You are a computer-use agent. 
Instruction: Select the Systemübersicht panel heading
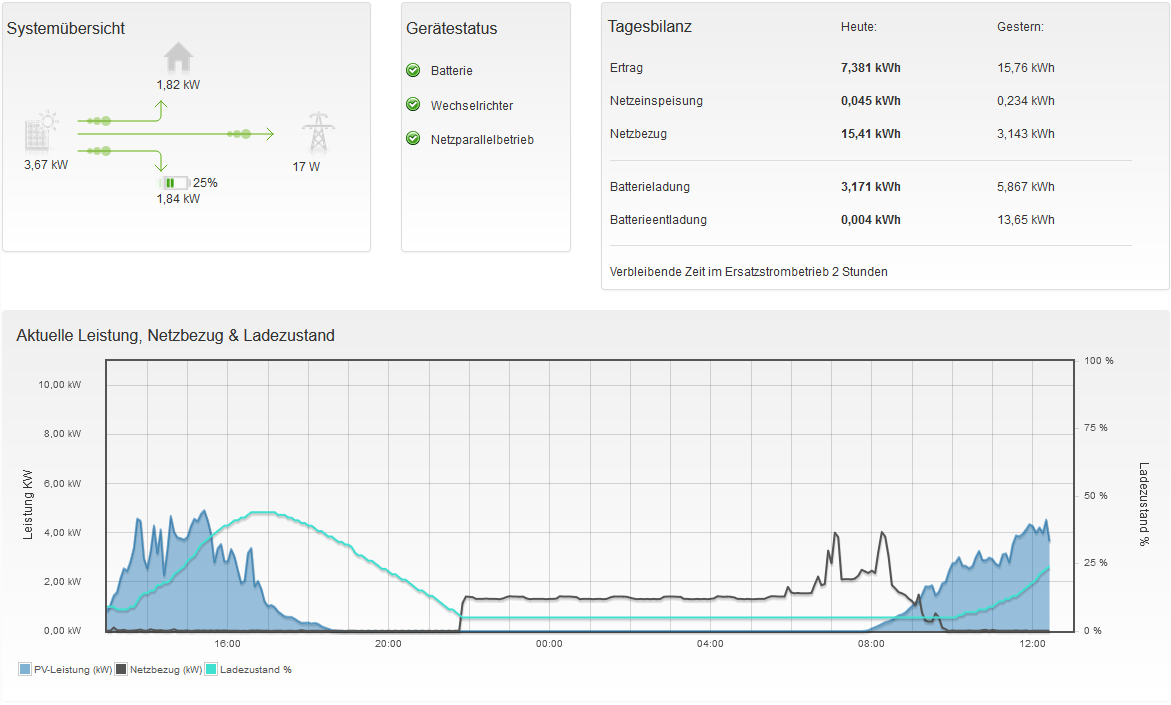66,29
